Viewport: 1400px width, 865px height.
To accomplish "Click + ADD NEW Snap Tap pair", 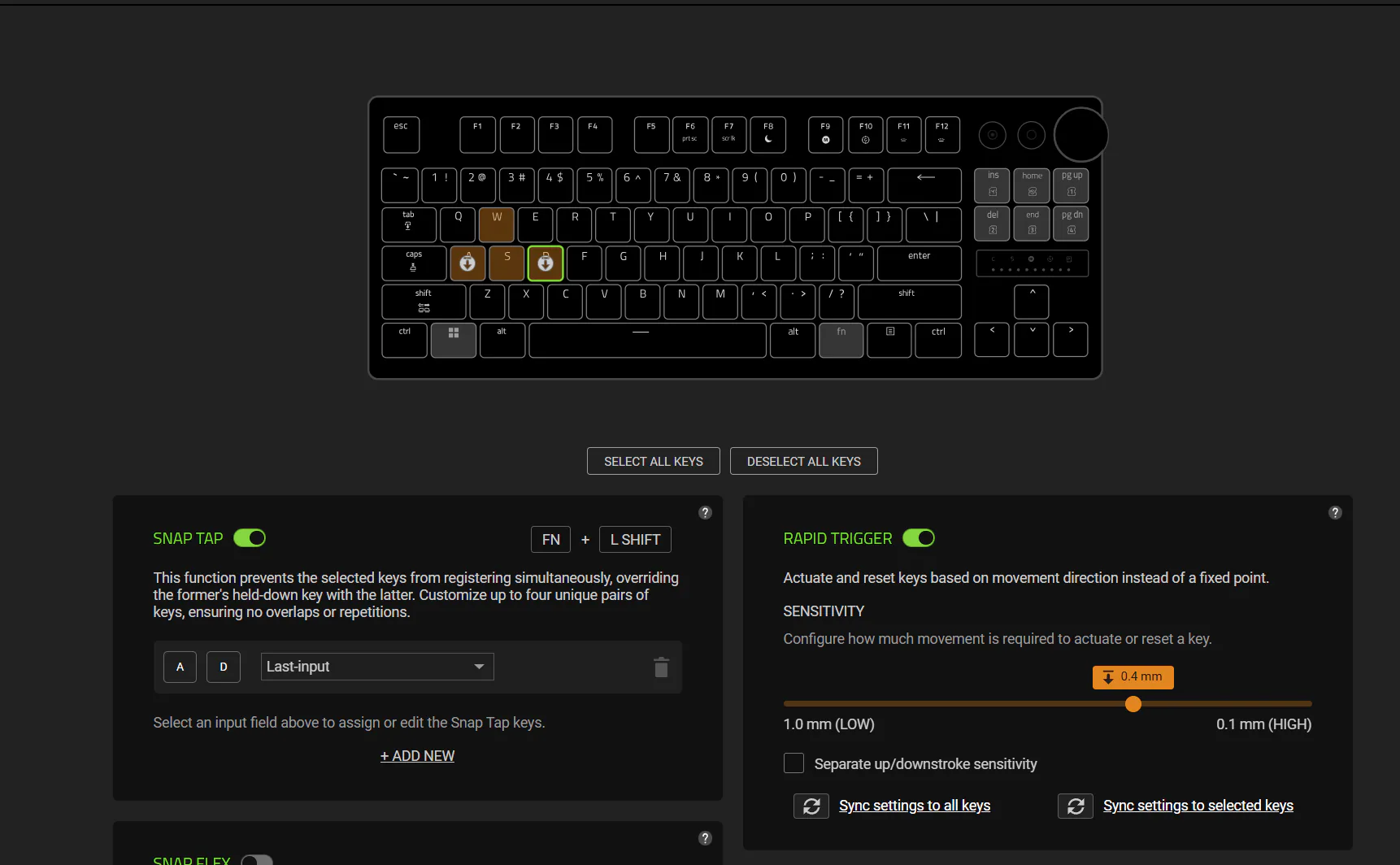I will pyautogui.click(x=417, y=756).
